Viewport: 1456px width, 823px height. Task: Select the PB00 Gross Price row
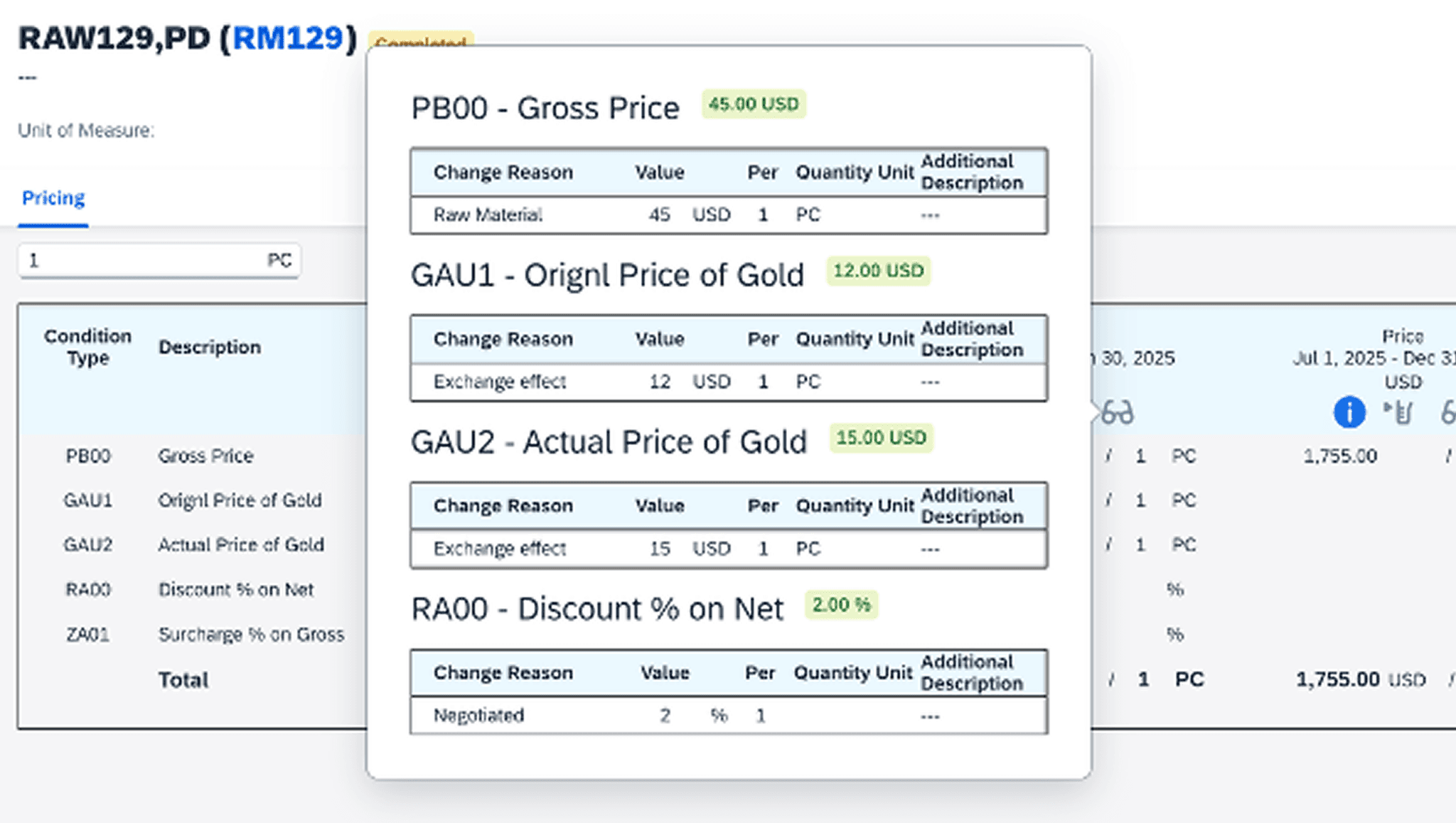(x=206, y=456)
